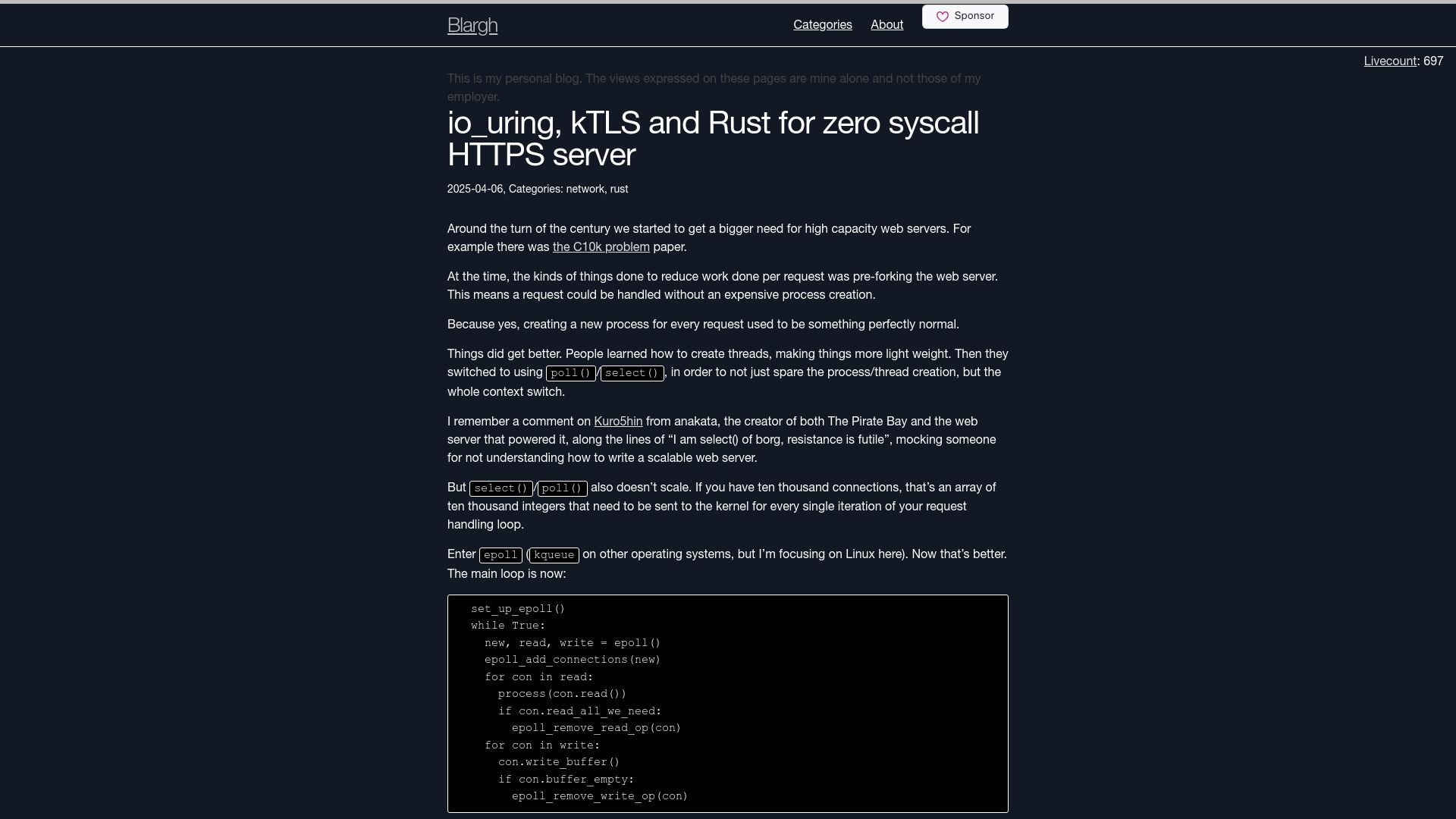Click the epoll_add_connections(new) line
The width and height of the screenshot is (1456, 819).
pos(573,660)
